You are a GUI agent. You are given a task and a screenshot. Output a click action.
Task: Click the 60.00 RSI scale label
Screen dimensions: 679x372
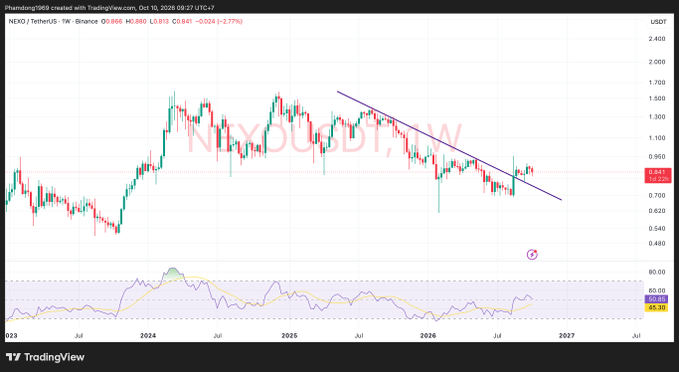pos(657,291)
